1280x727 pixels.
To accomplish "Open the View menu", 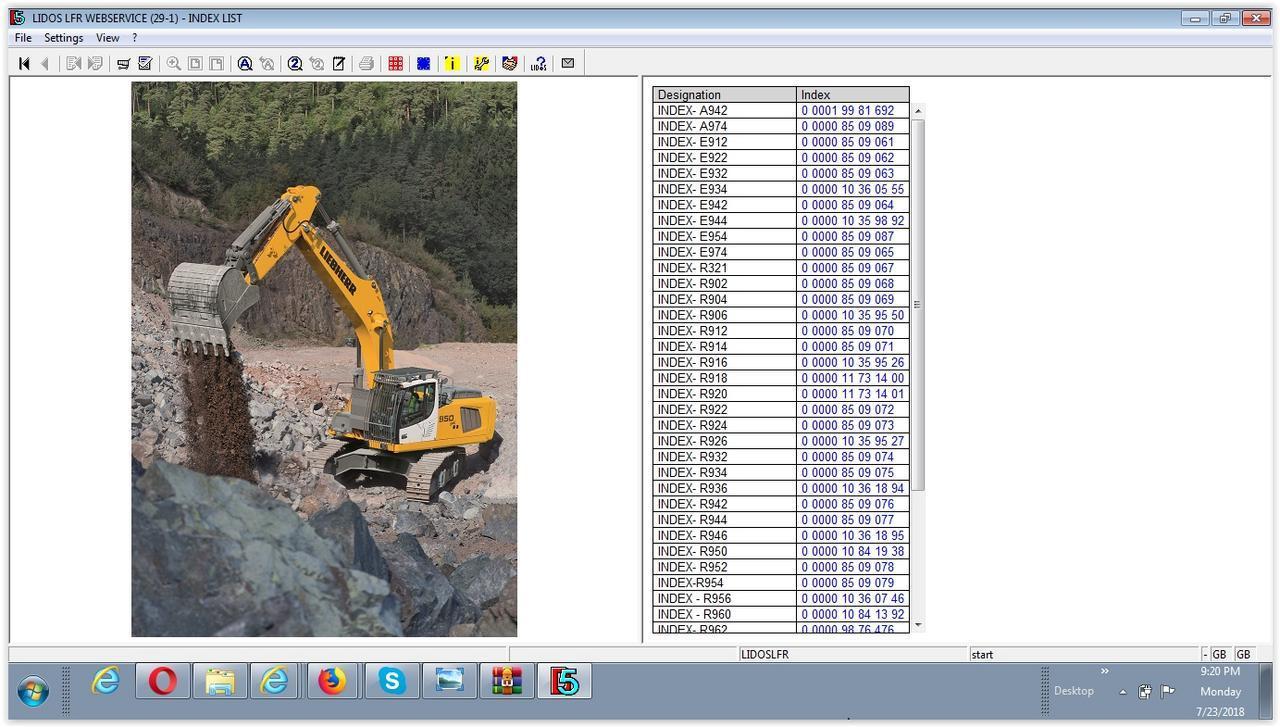I will 107,38.
